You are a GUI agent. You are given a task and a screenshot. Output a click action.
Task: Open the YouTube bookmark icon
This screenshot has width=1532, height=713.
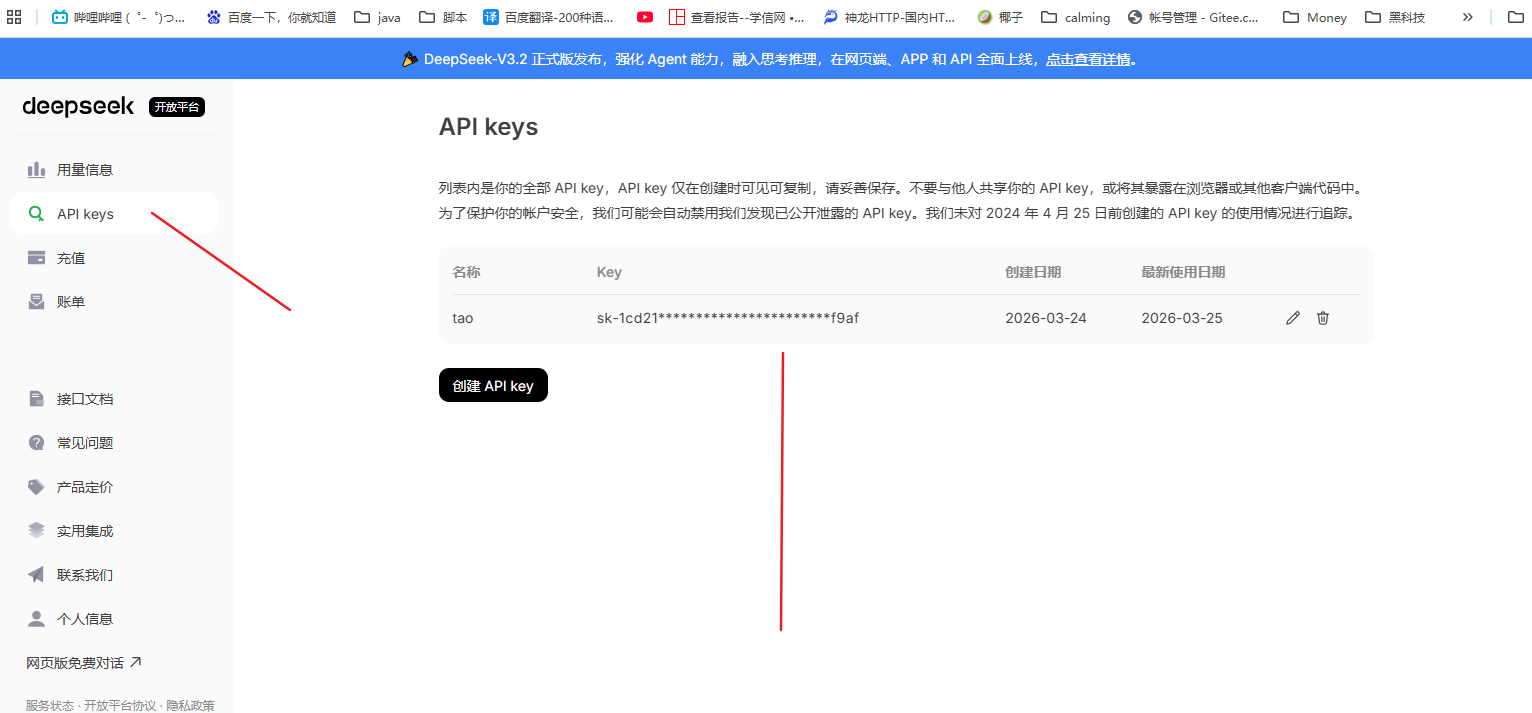(x=645, y=17)
